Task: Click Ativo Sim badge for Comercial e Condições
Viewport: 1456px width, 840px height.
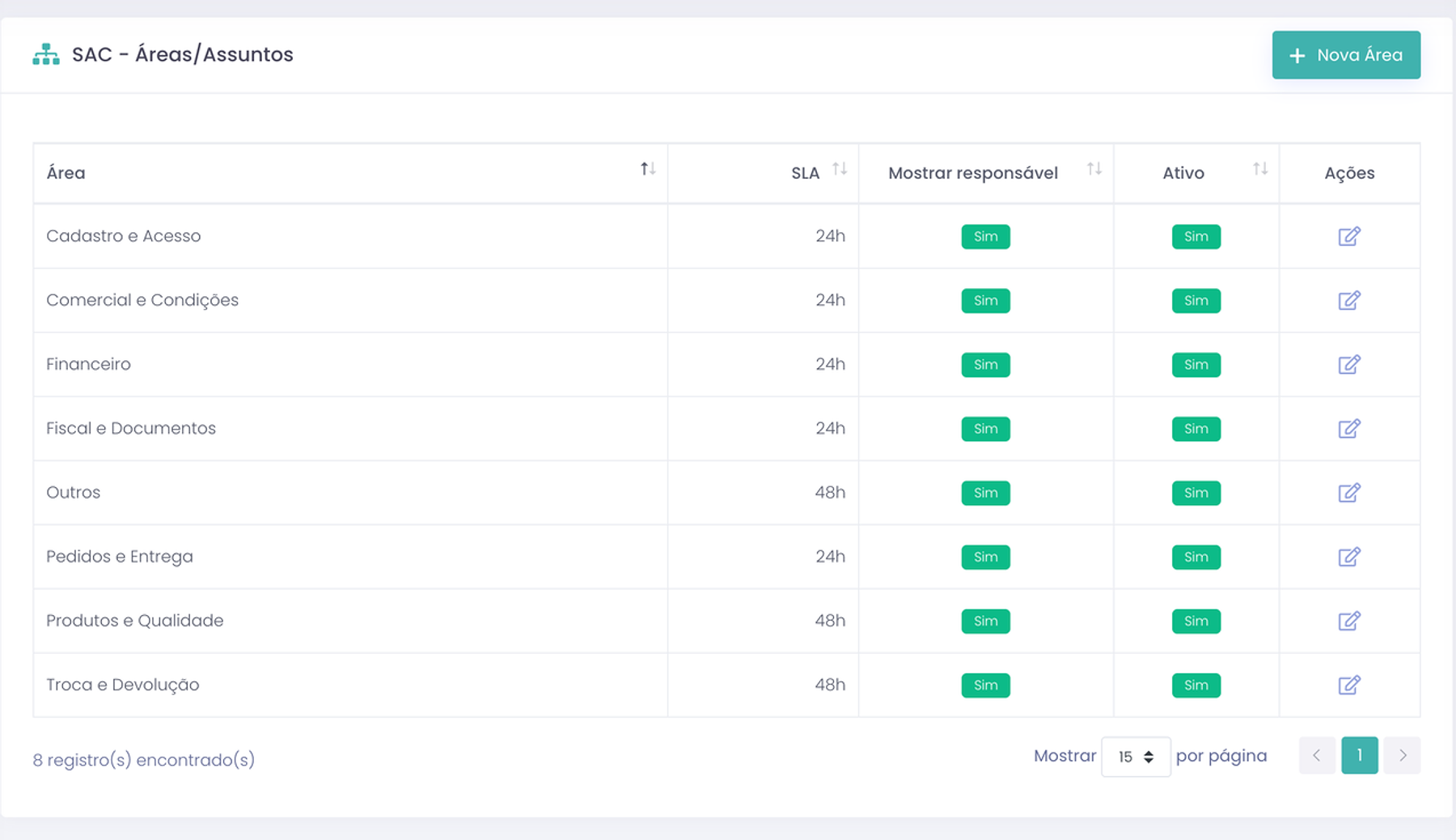Action: (1196, 300)
